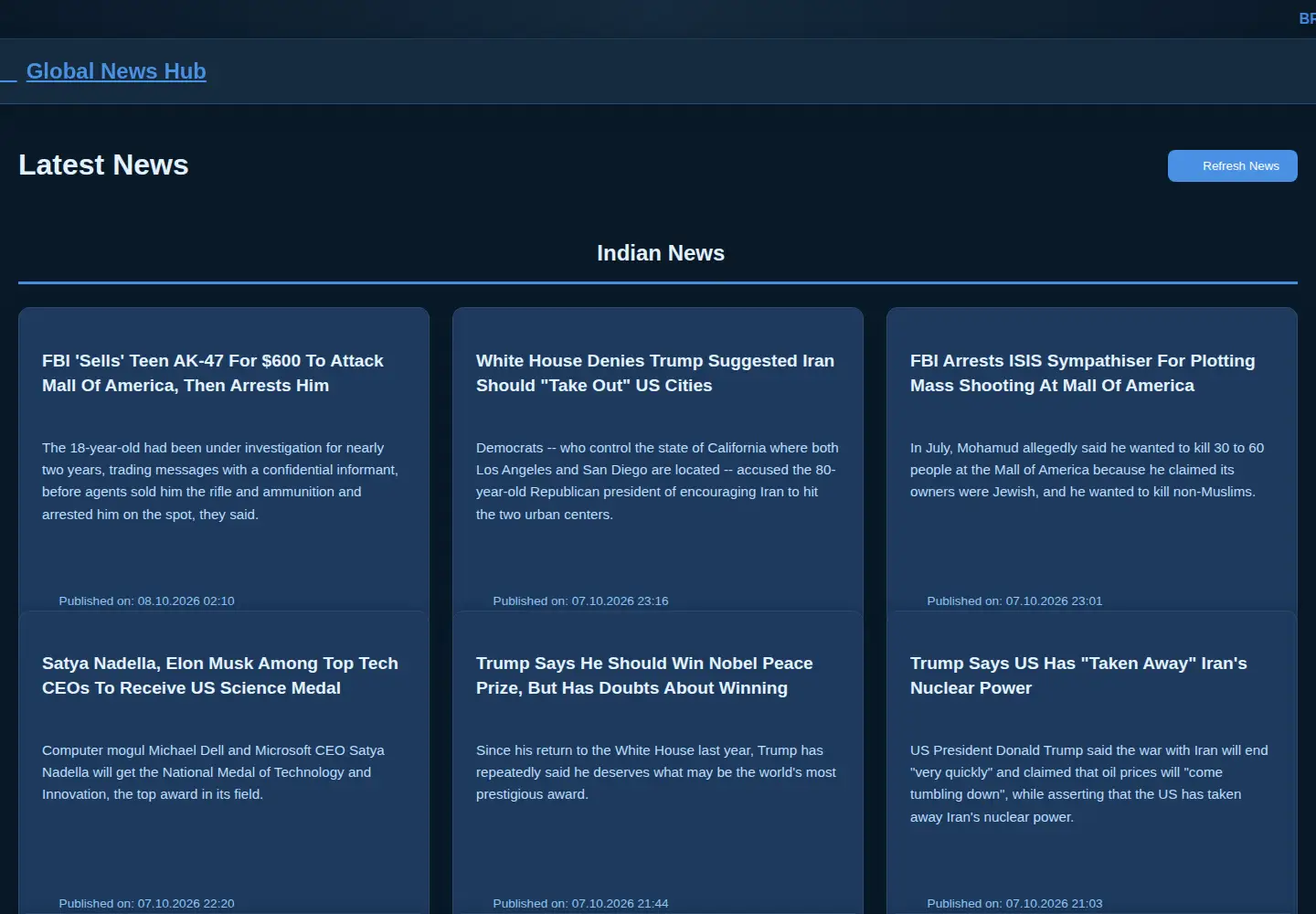Image resolution: width=1316 pixels, height=914 pixels.
Task: Click the summary starting "US President Donald Trump"
Action: [1089, 783]
